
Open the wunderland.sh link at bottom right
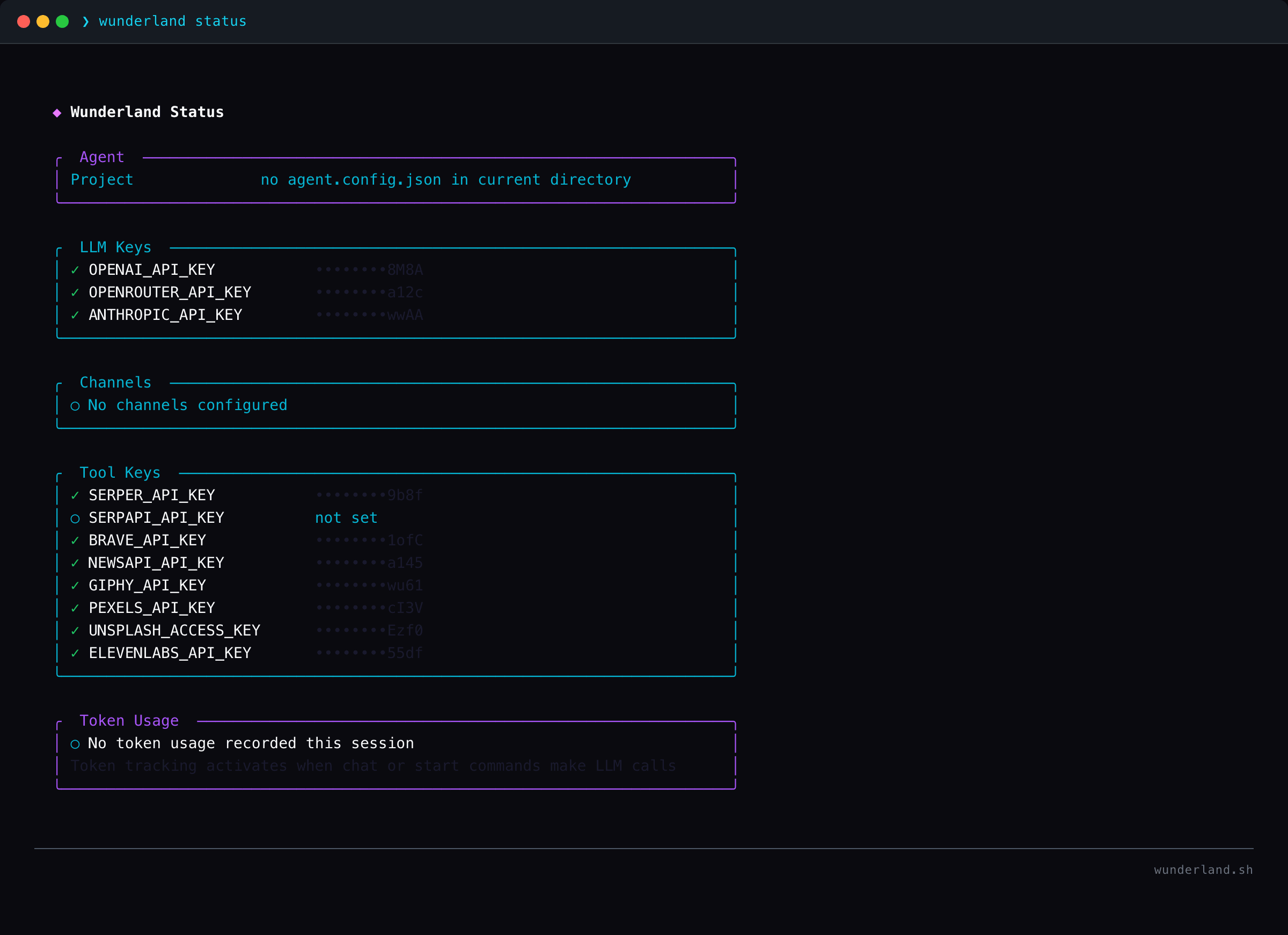pos(1203,870)
